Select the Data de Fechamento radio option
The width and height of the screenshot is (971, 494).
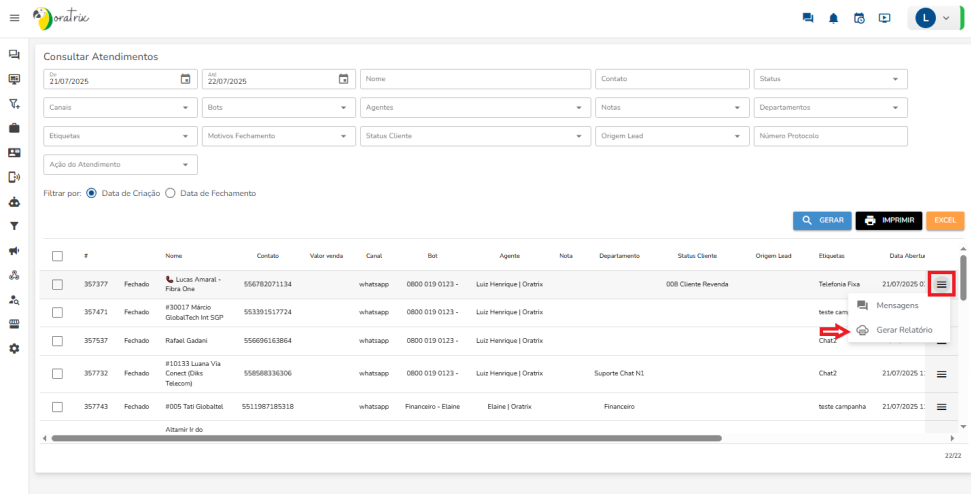point(171,193)
